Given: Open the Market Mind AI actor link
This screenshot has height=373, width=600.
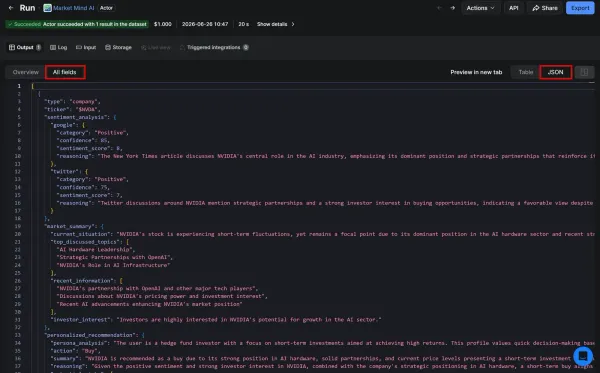Looking at the screenshot, I should (73, 8).
